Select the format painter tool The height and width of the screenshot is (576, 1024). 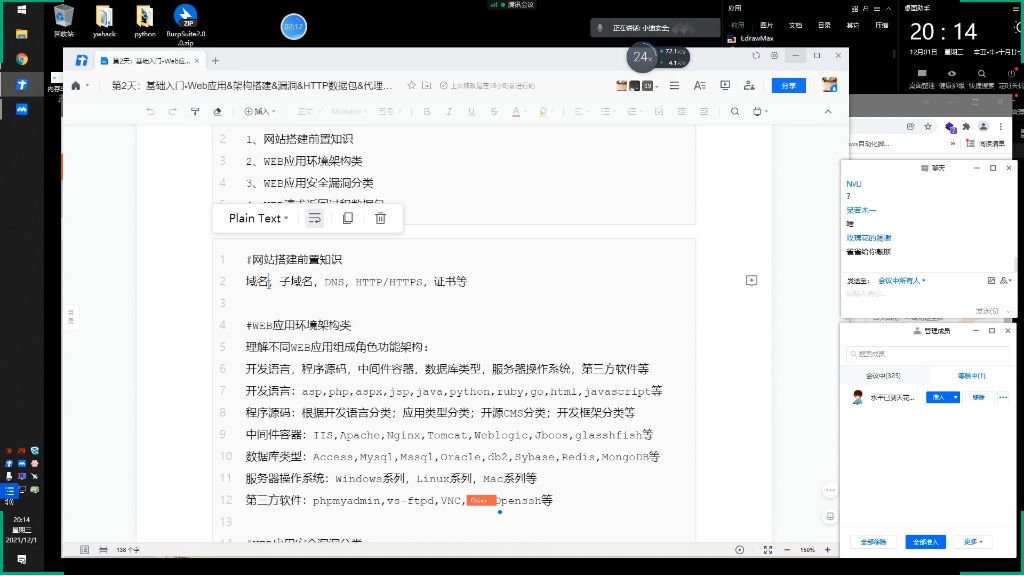pyautogui.click(x=195, y=112)
